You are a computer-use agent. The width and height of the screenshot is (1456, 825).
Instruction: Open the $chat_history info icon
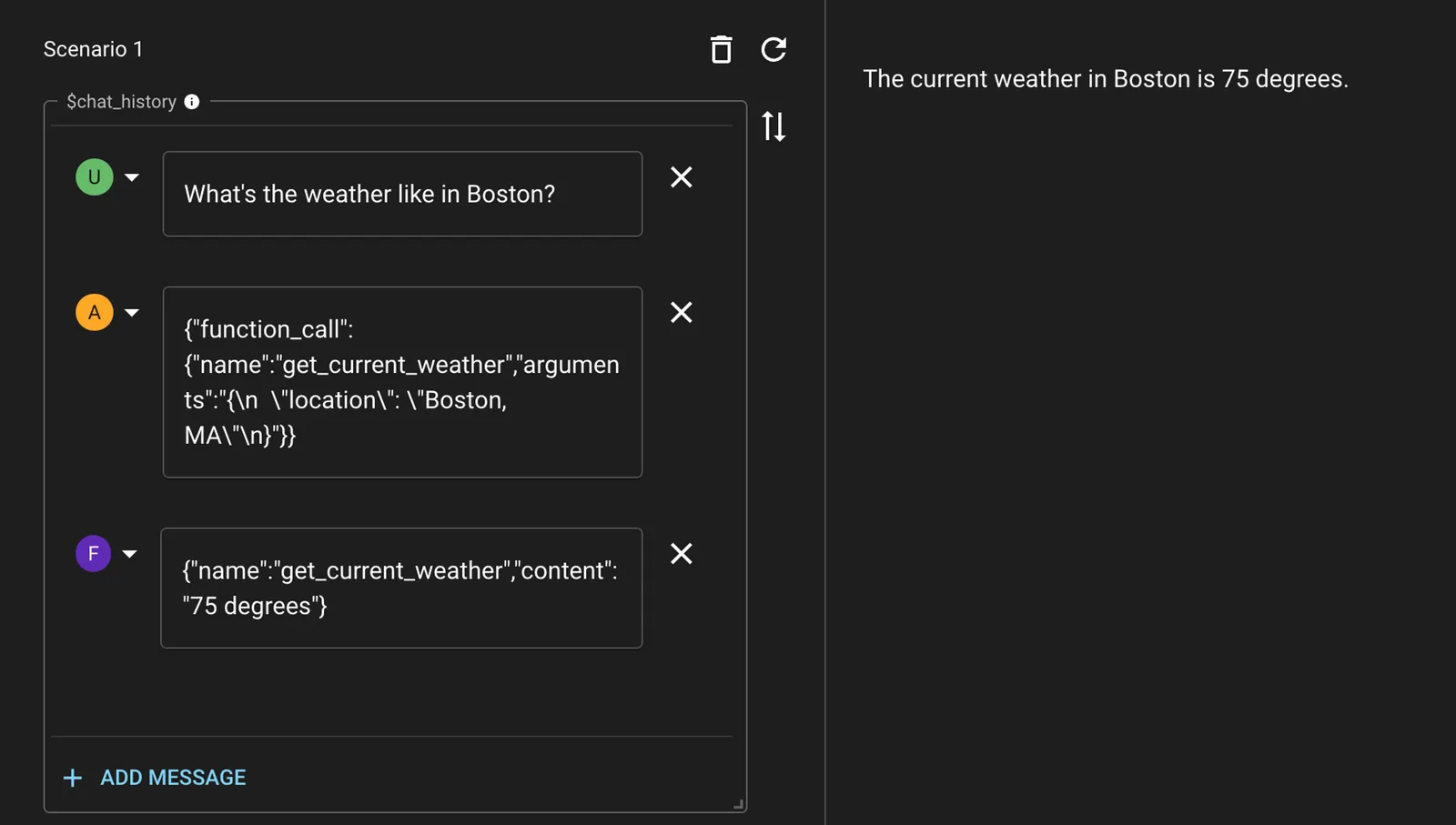(x=192, y=102)
